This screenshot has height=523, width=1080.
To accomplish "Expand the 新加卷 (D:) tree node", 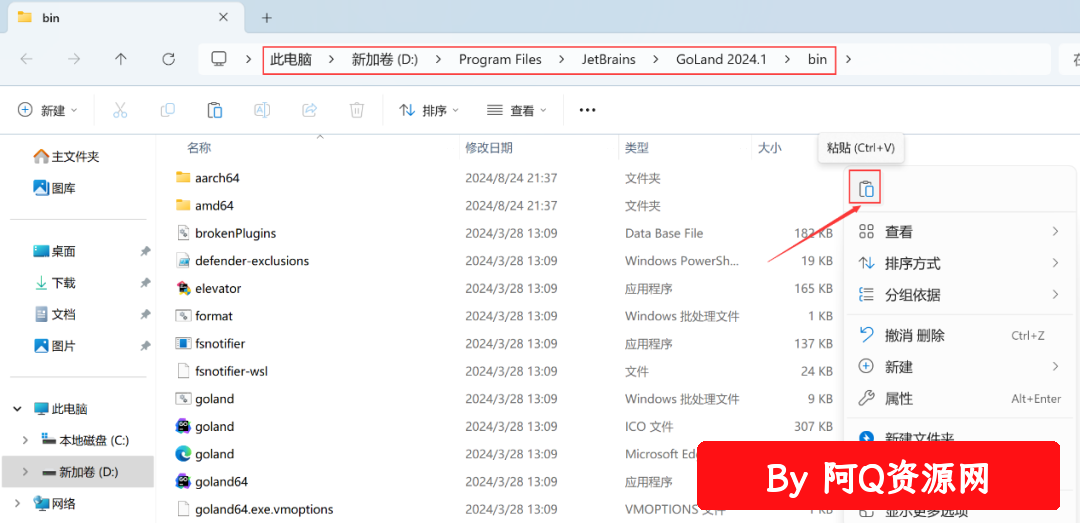I will coord(25,472).
